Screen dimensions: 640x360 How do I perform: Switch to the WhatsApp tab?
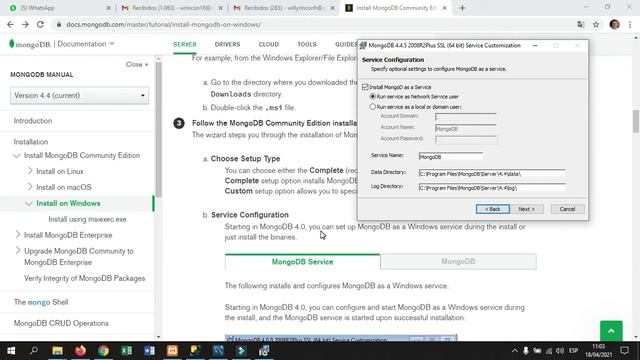60,8
